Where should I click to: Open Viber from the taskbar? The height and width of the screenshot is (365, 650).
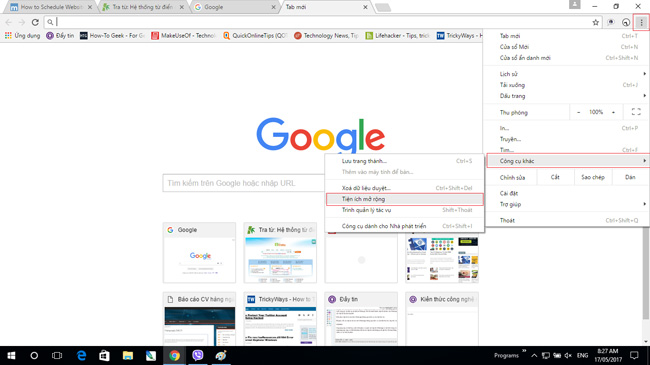[x=198, y=355]
